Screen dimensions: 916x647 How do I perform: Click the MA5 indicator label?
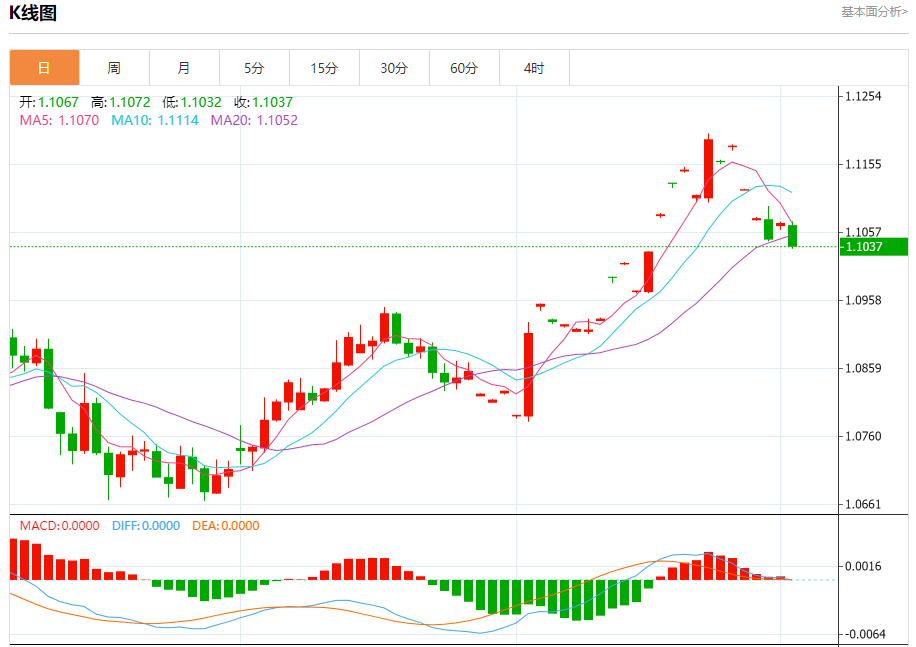click(60, 120)
